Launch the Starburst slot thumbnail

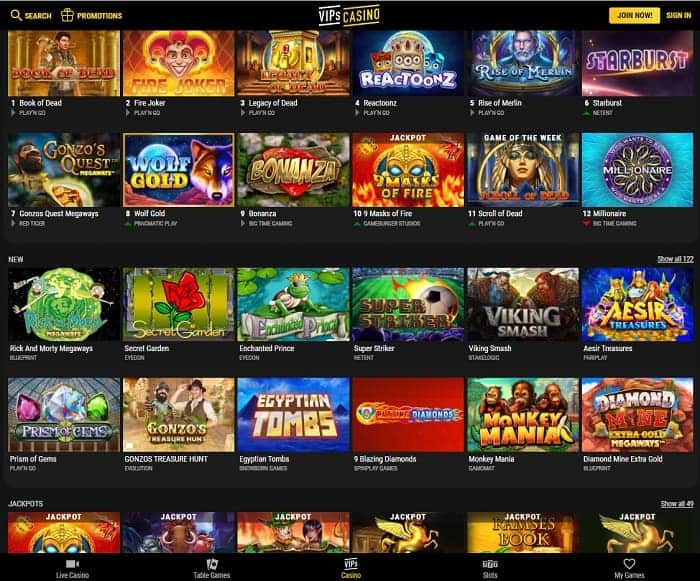coord(638,63)
